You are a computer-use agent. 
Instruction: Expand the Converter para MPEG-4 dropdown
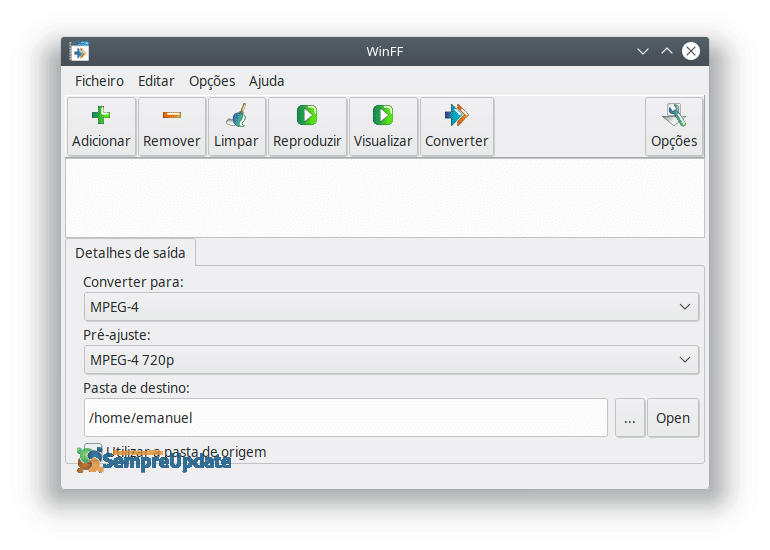391,307
